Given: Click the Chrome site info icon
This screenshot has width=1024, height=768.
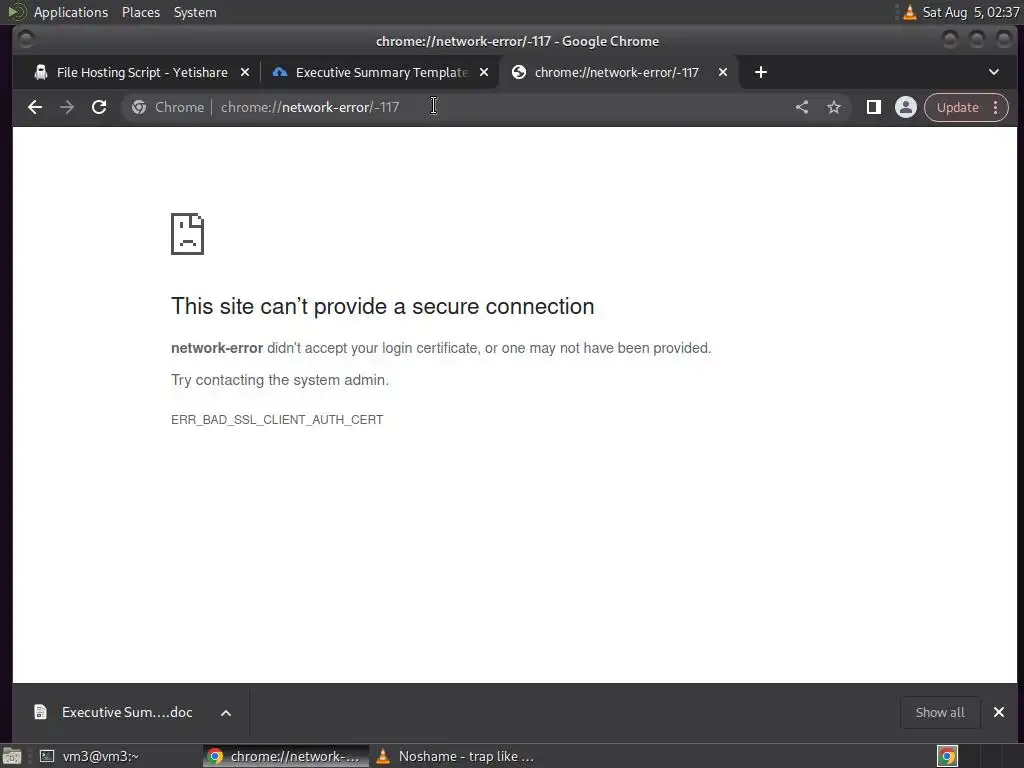Looking at the screenshot, I should point(138,107).
